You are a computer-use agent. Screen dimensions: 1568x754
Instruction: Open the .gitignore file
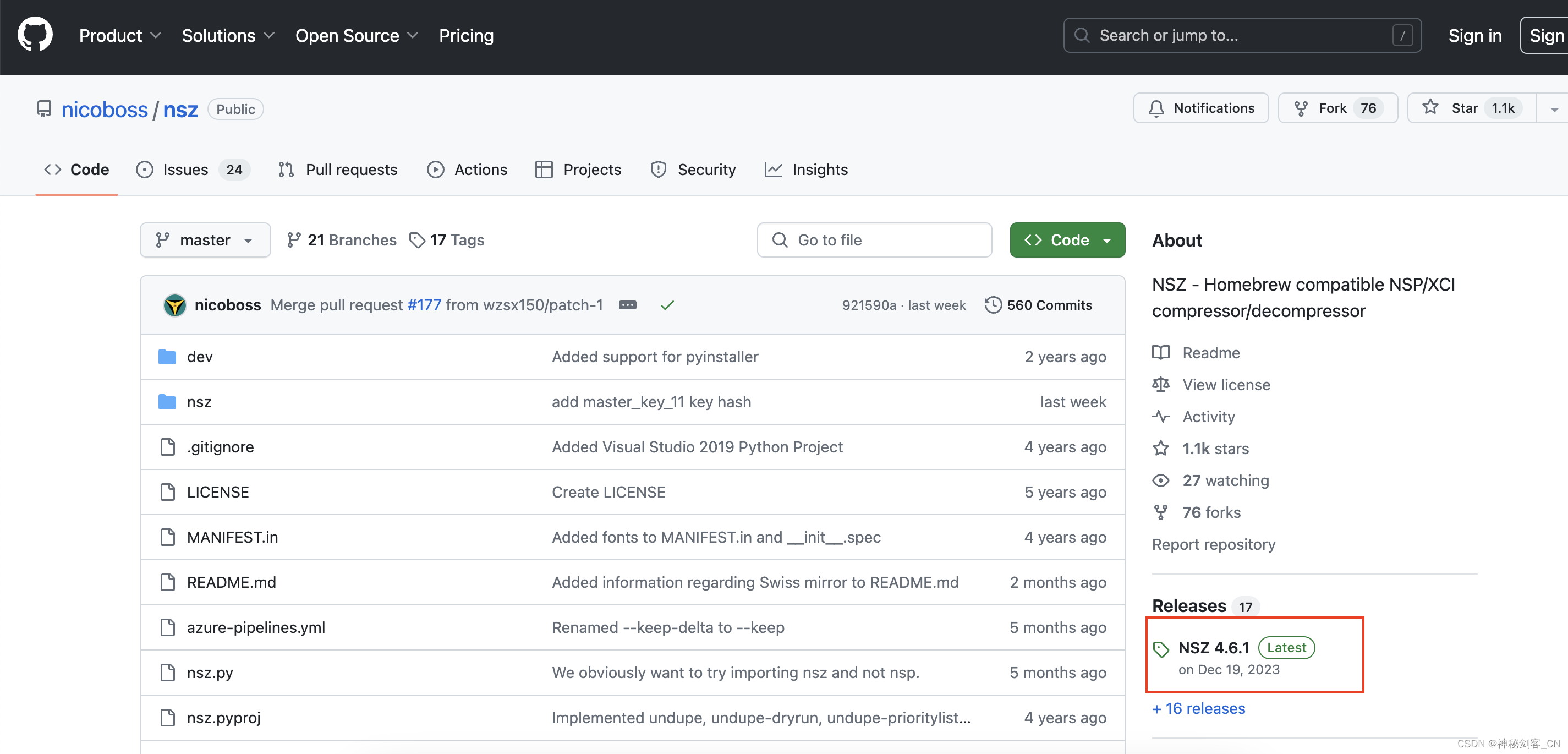[x=221, y=447]
